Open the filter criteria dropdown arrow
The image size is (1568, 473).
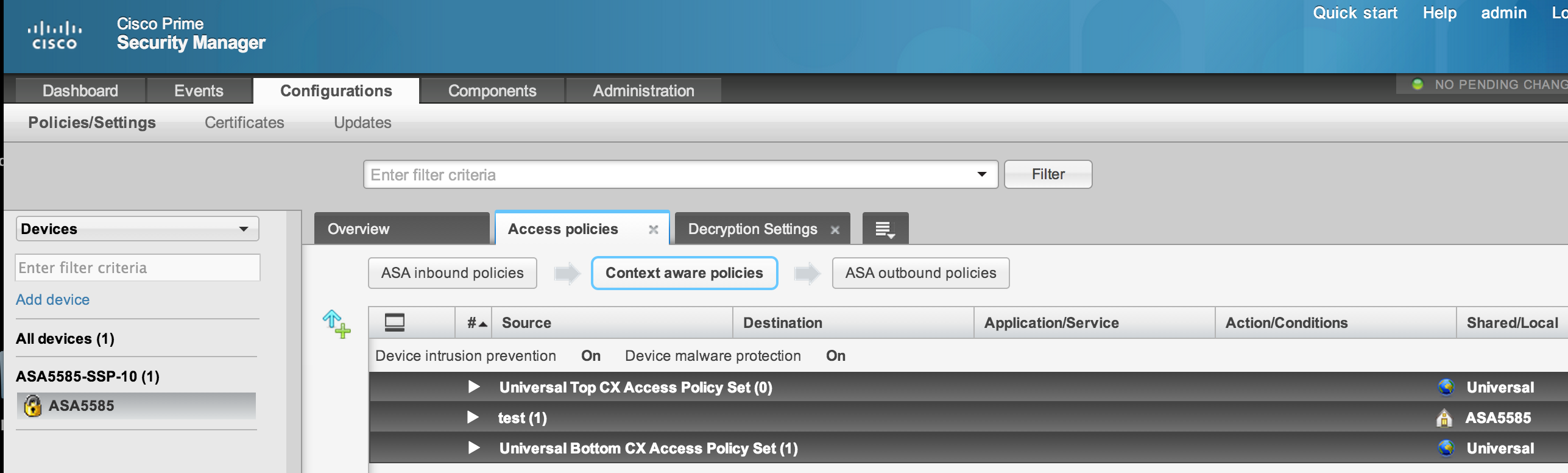click(x=981, y=175)
